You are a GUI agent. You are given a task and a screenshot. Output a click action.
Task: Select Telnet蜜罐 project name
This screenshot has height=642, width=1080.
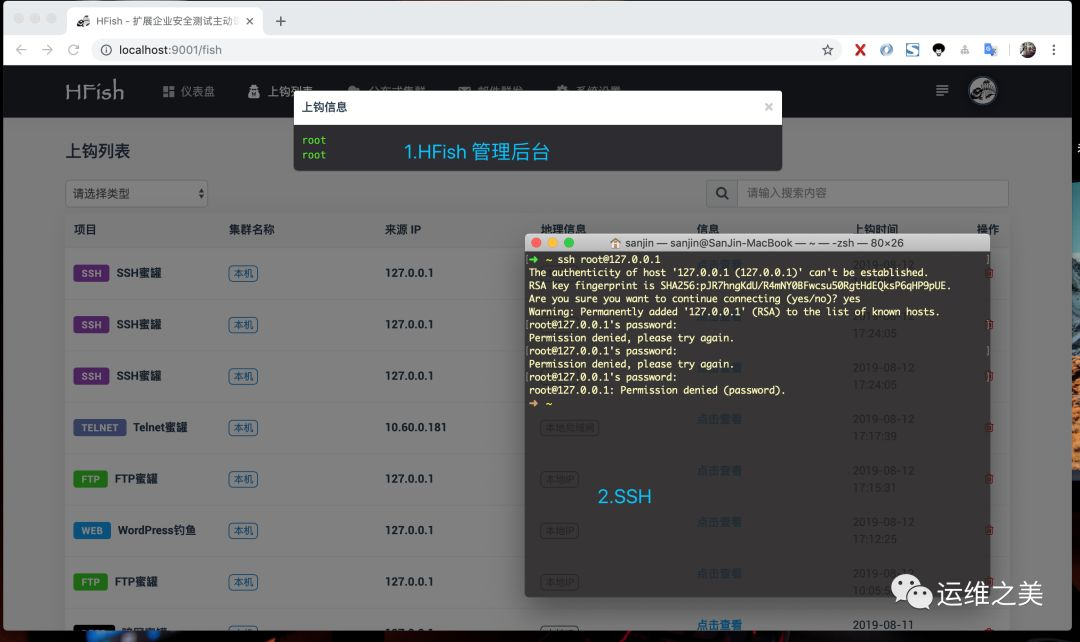(160, 427)
